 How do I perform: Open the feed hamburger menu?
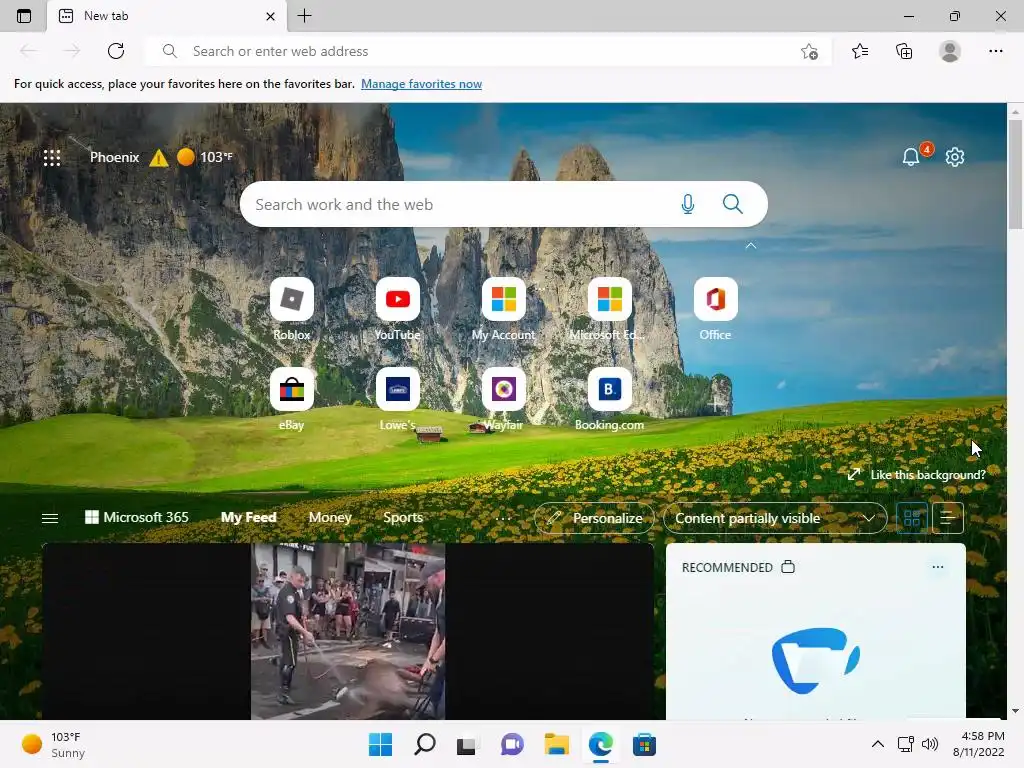click(50, 518)
